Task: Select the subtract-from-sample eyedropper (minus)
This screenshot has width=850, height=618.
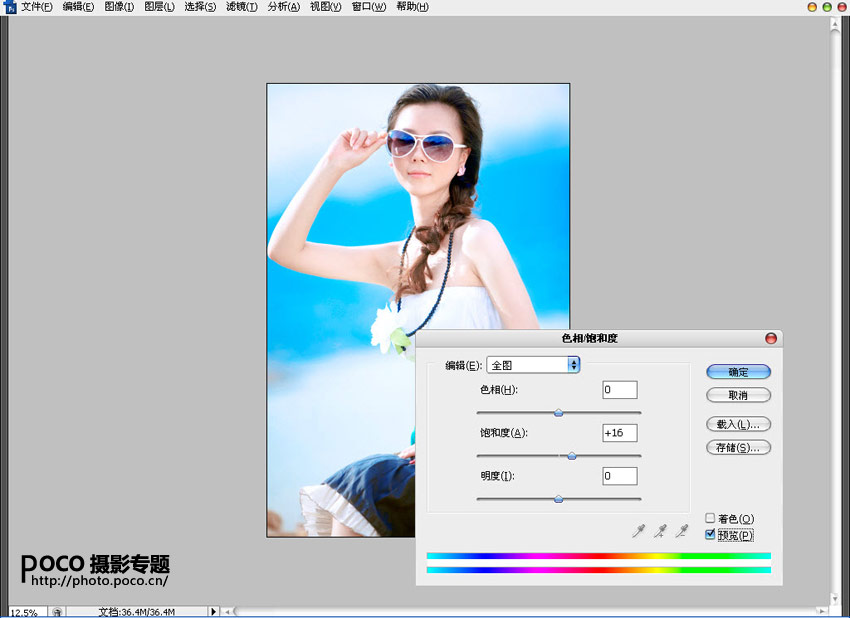Action: (682, 531)
